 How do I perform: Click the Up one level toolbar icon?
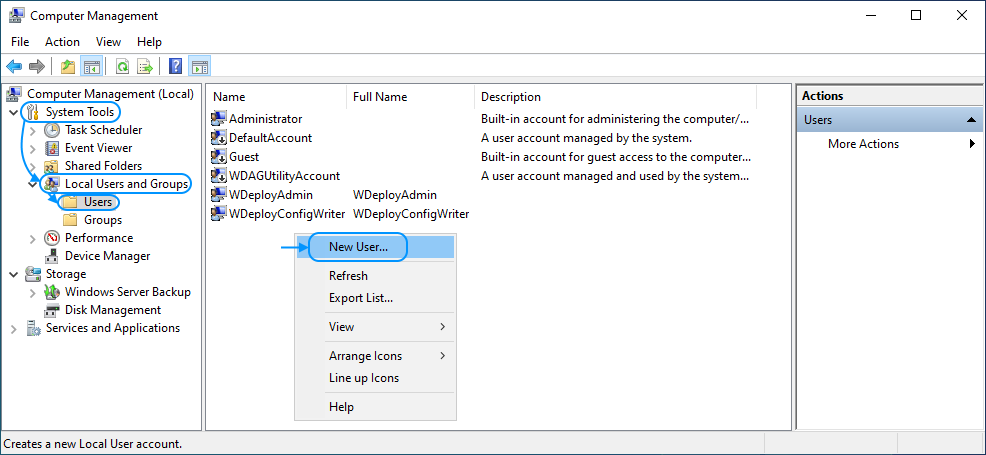click(x=68, y=66)
